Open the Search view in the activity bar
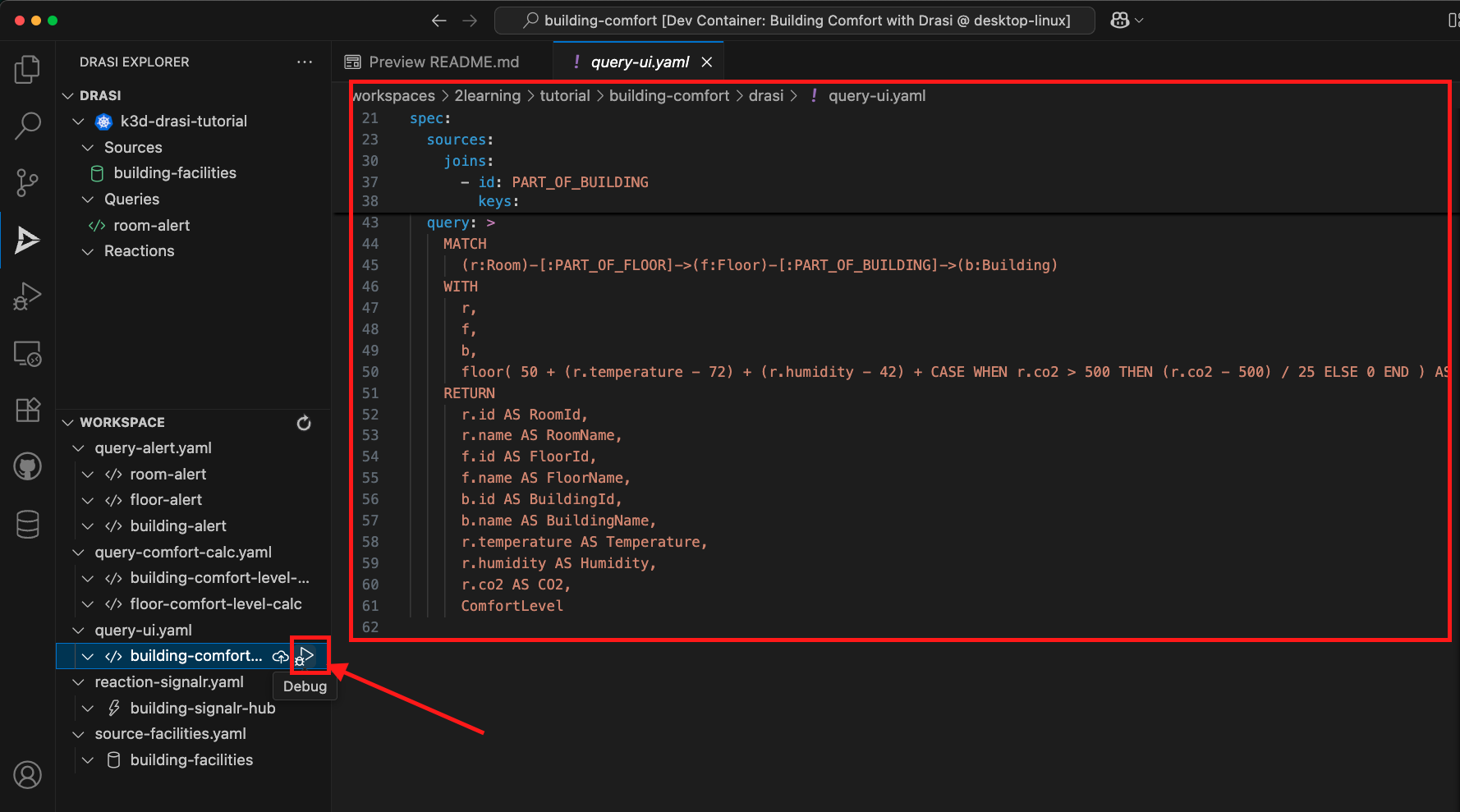The image size is (1460, 812). 27,125
